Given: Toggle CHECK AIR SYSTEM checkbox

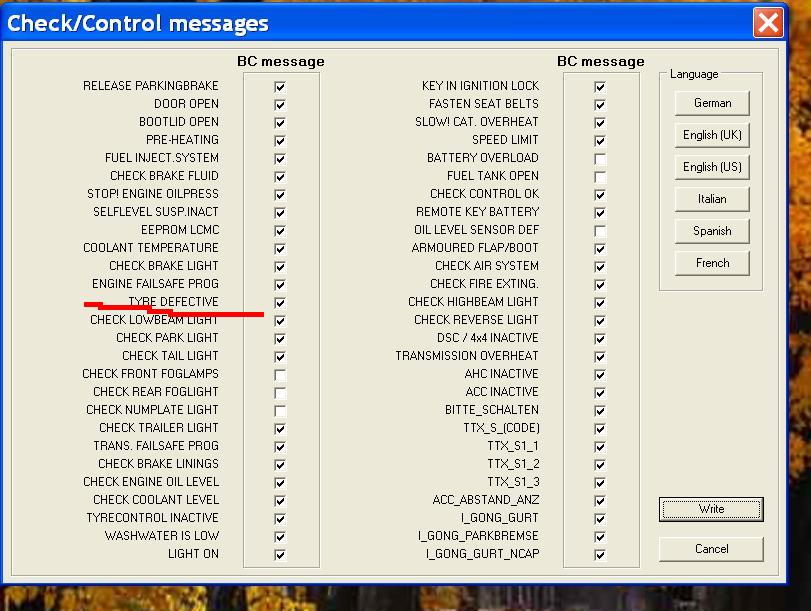Looking at the screenshot, I should [x=600, y=266].
